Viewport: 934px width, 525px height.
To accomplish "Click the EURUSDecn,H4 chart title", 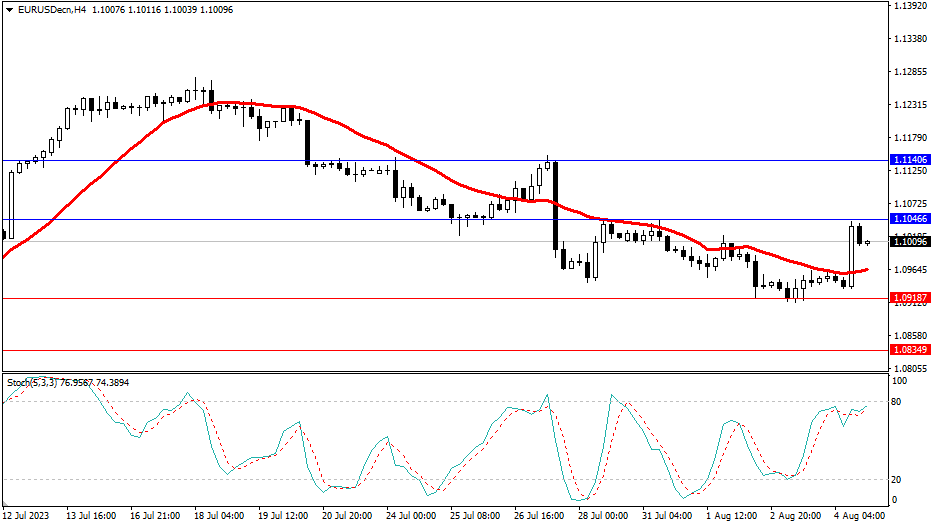I will 46,9.
